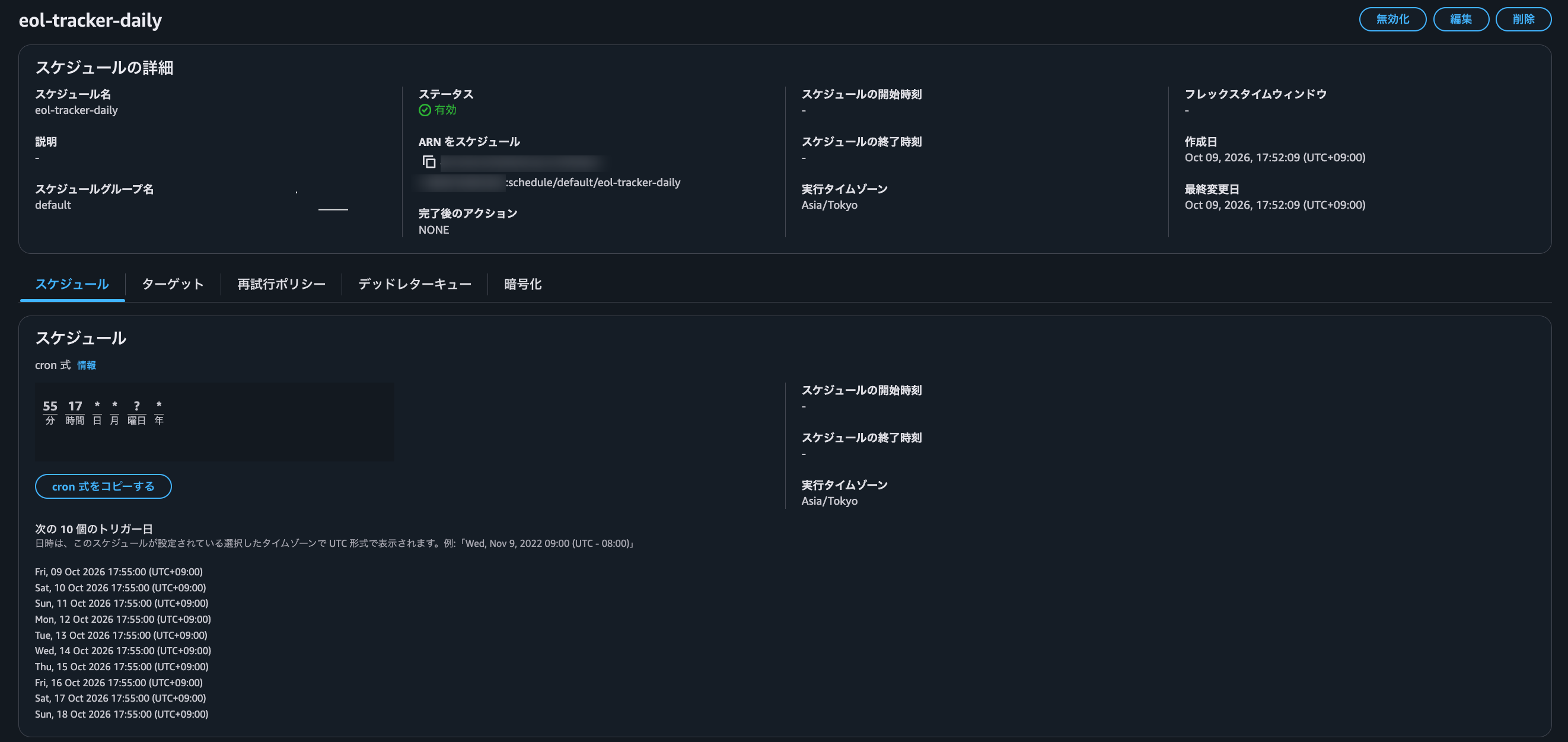Select the スケジュール tab

[x=72, y=284]
